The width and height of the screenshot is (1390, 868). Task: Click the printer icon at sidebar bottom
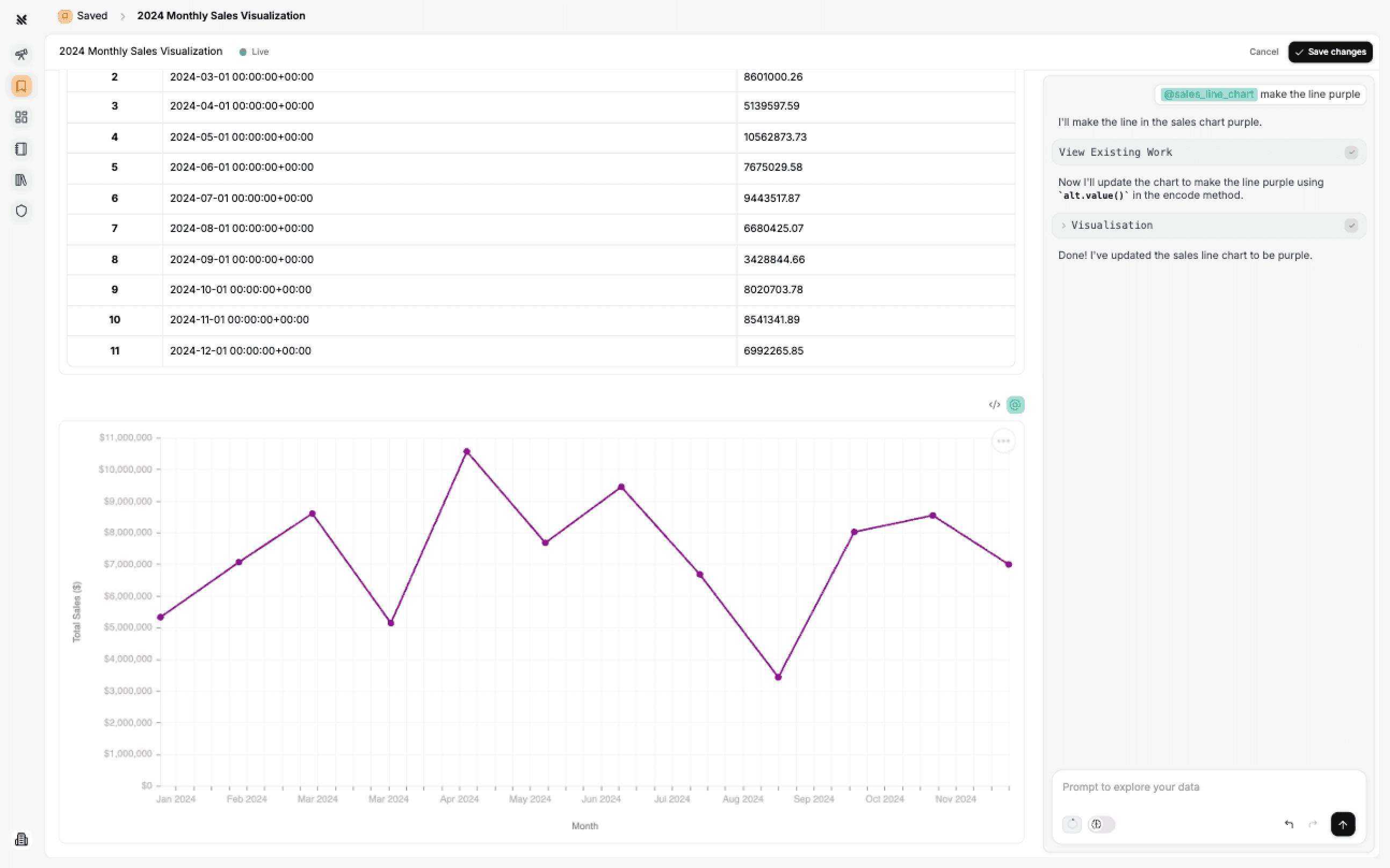21,840
